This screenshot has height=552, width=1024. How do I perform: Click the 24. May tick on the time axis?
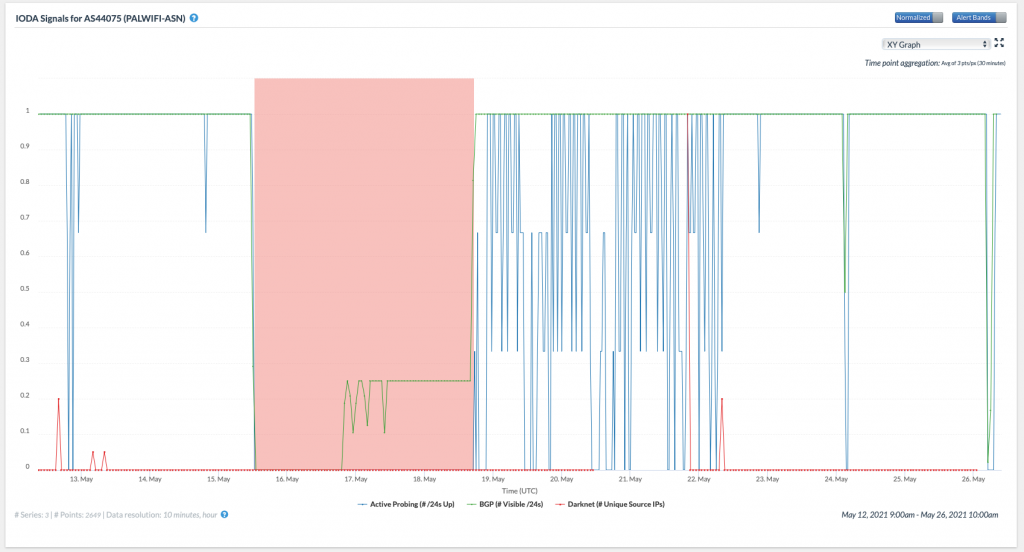836,479
